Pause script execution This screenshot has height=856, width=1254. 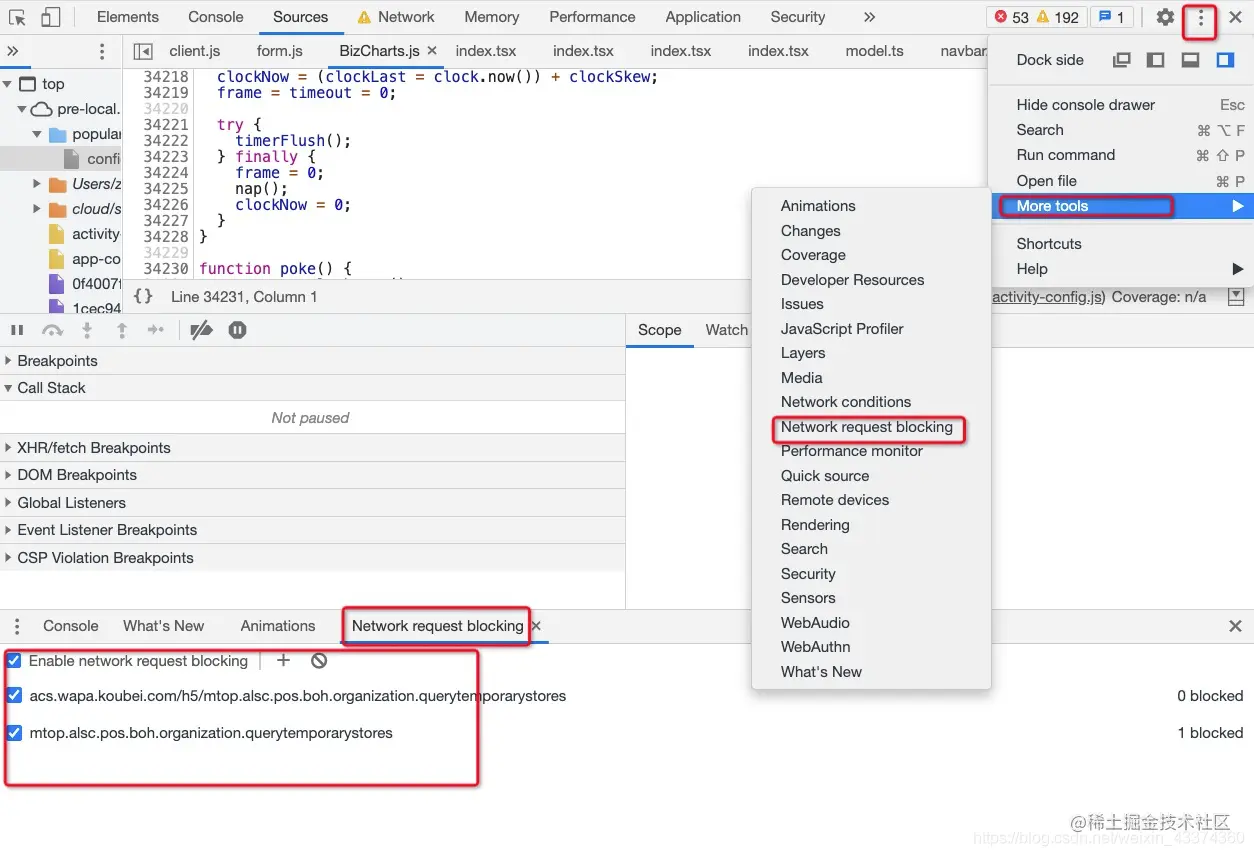[17, 330]
